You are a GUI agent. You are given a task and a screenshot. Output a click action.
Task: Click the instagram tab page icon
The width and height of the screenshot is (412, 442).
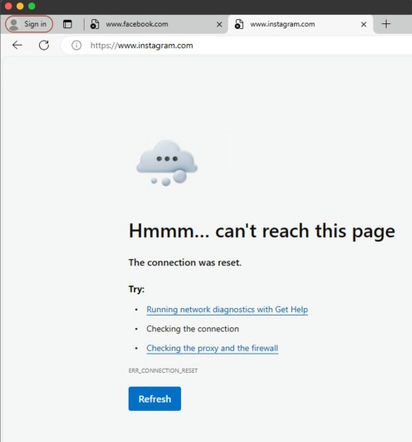pyautogui.click(x=239, y=24)
